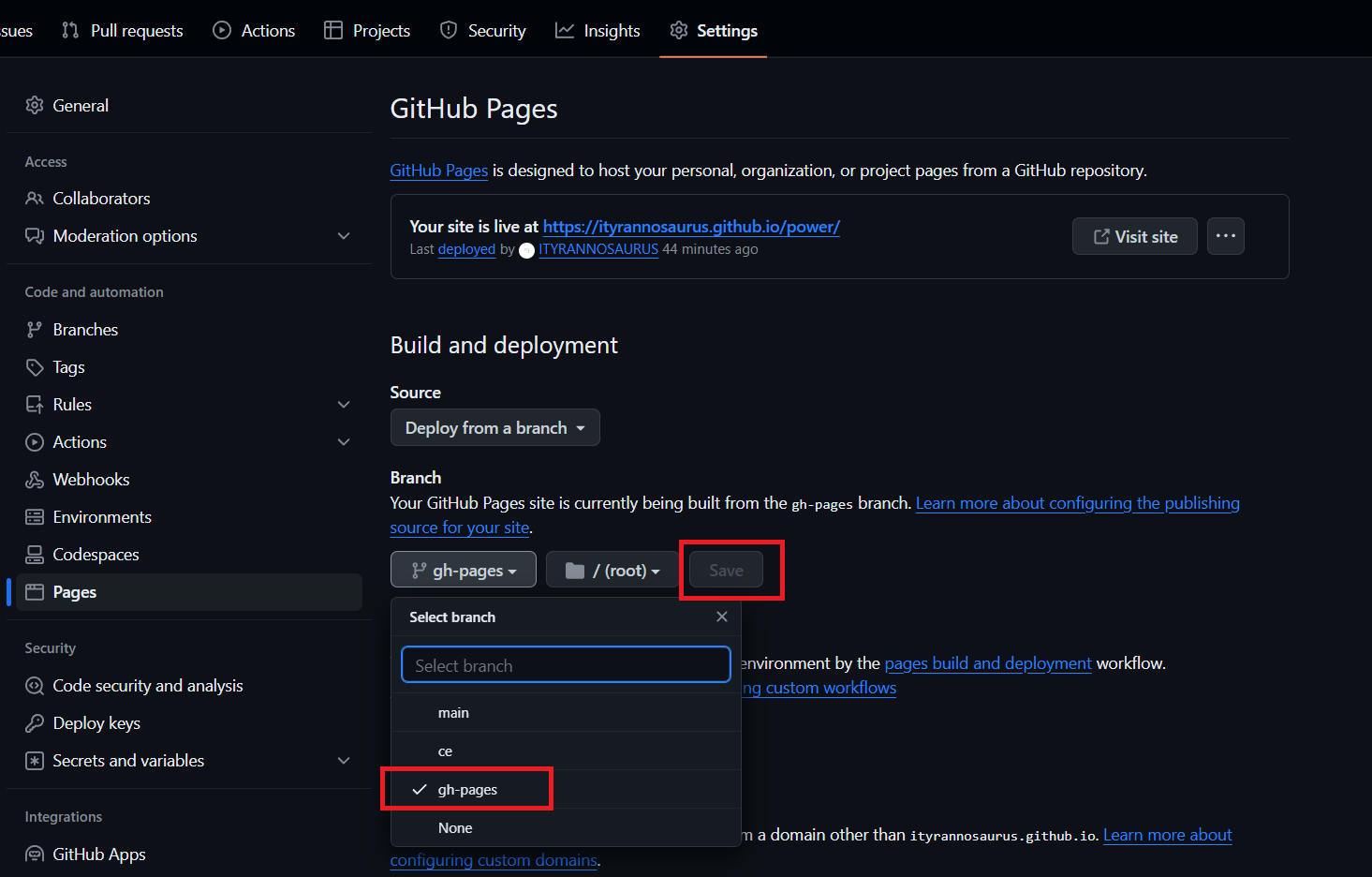Click the Environments server icon
The width and height of the screenshot is (1372, 877).
coord(35,517)
